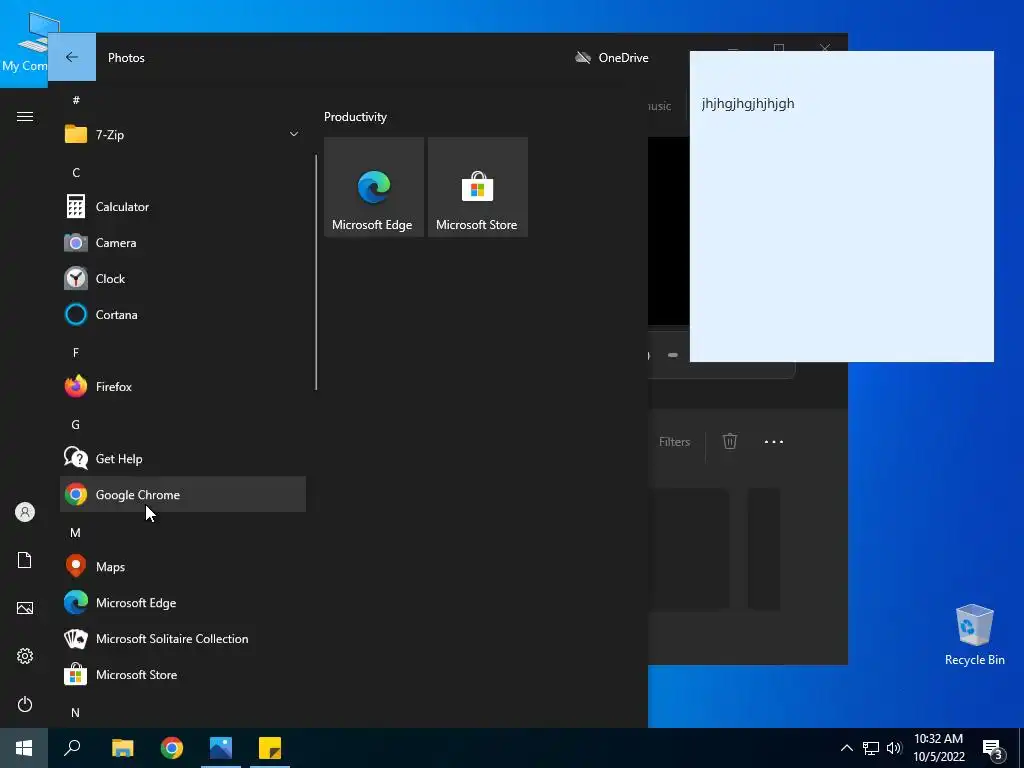Click the Recycle Bin desktop icon
The width and height of the screenshot is (1024, 768).
(x=974, y=635)
